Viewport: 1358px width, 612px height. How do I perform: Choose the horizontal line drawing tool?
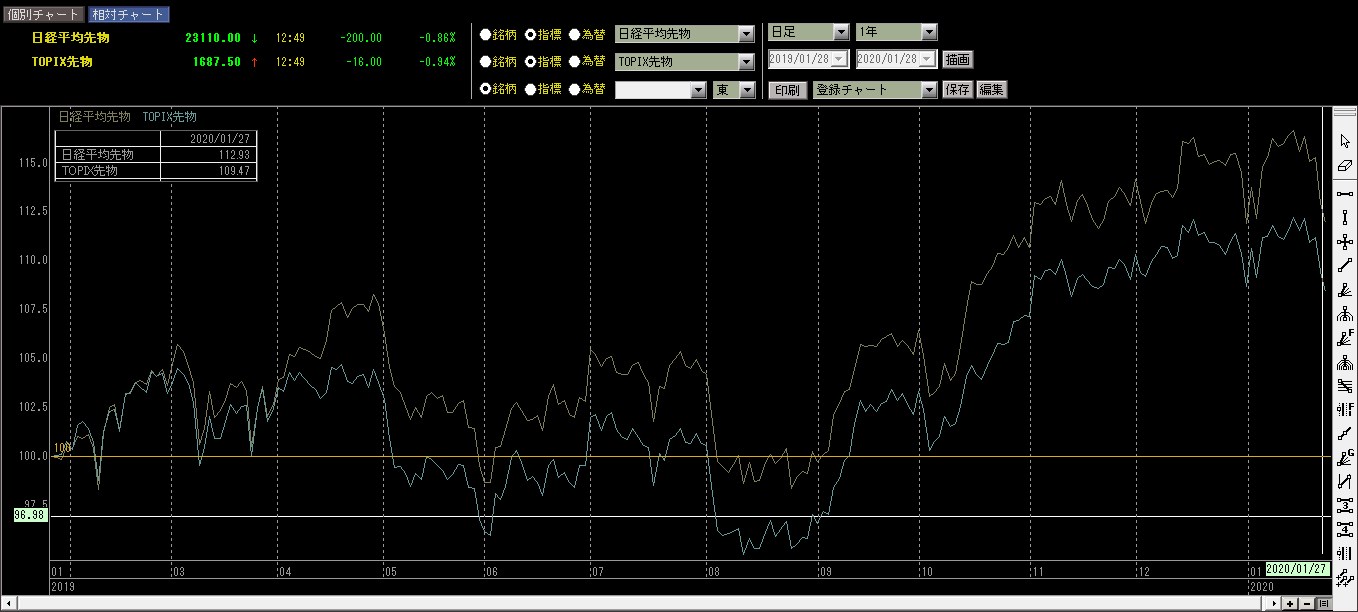1345,194
